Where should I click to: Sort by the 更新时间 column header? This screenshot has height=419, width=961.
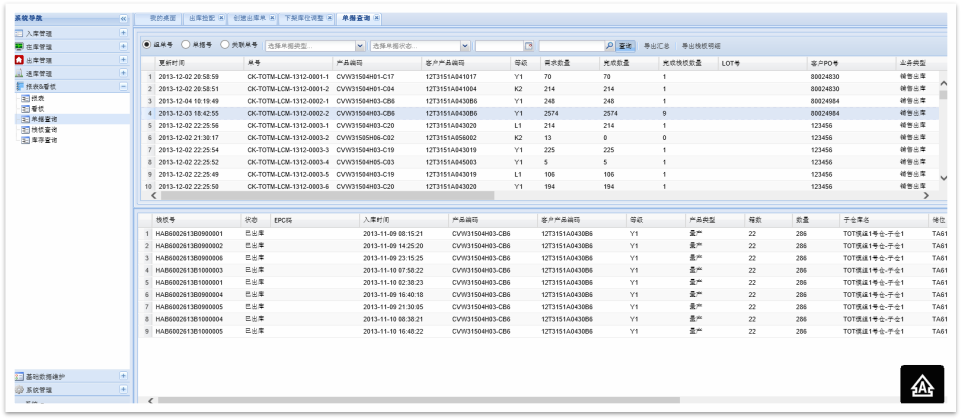[x=199, y=63]
